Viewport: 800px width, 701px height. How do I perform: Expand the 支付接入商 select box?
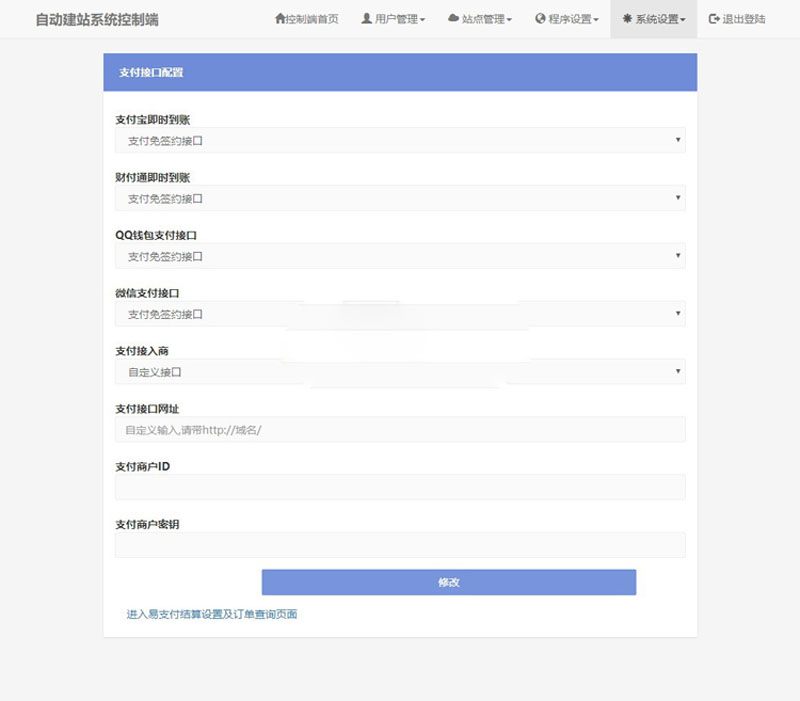coord(400,371)
